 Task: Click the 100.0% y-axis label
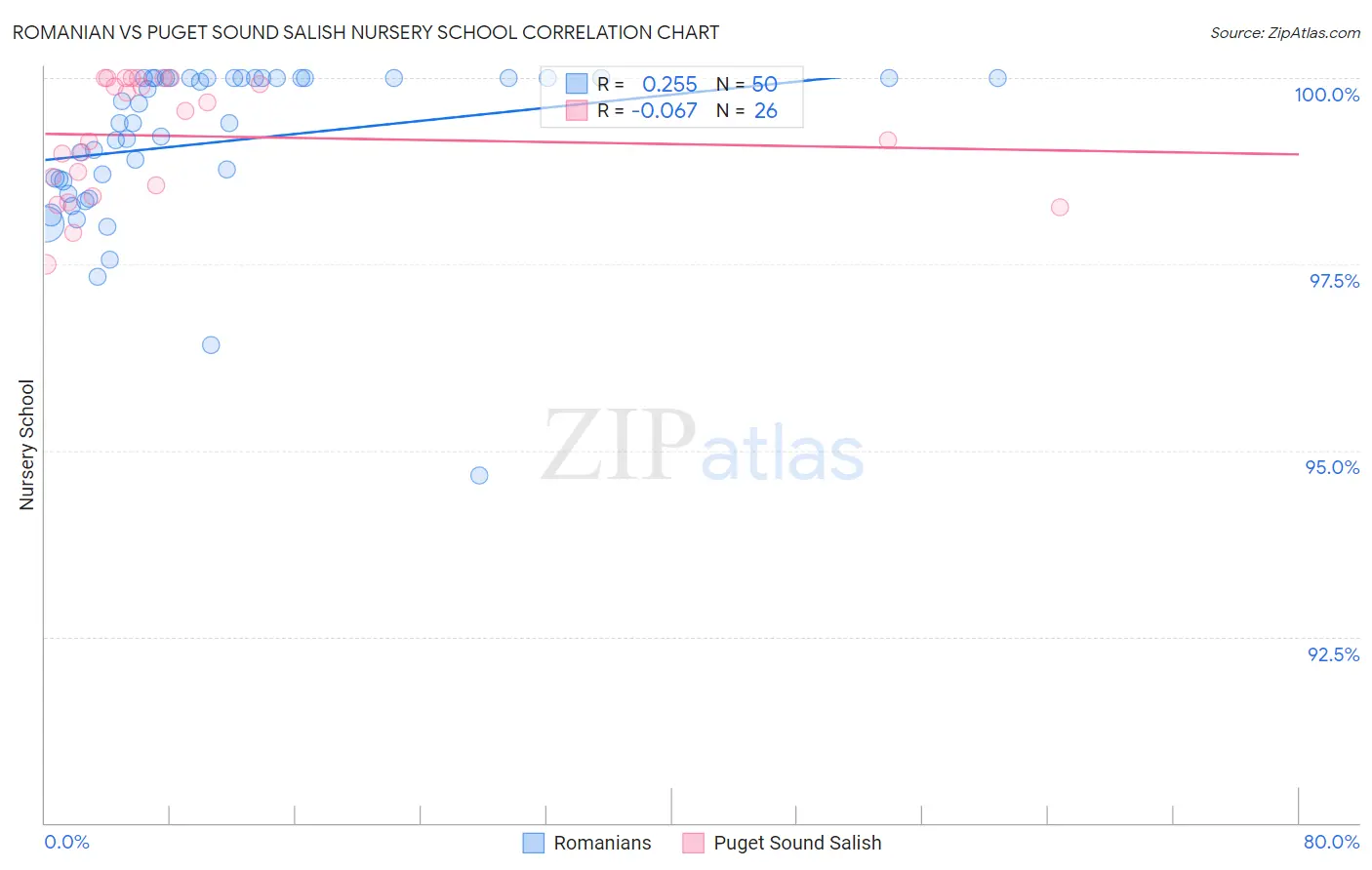tap(1327, 95)
